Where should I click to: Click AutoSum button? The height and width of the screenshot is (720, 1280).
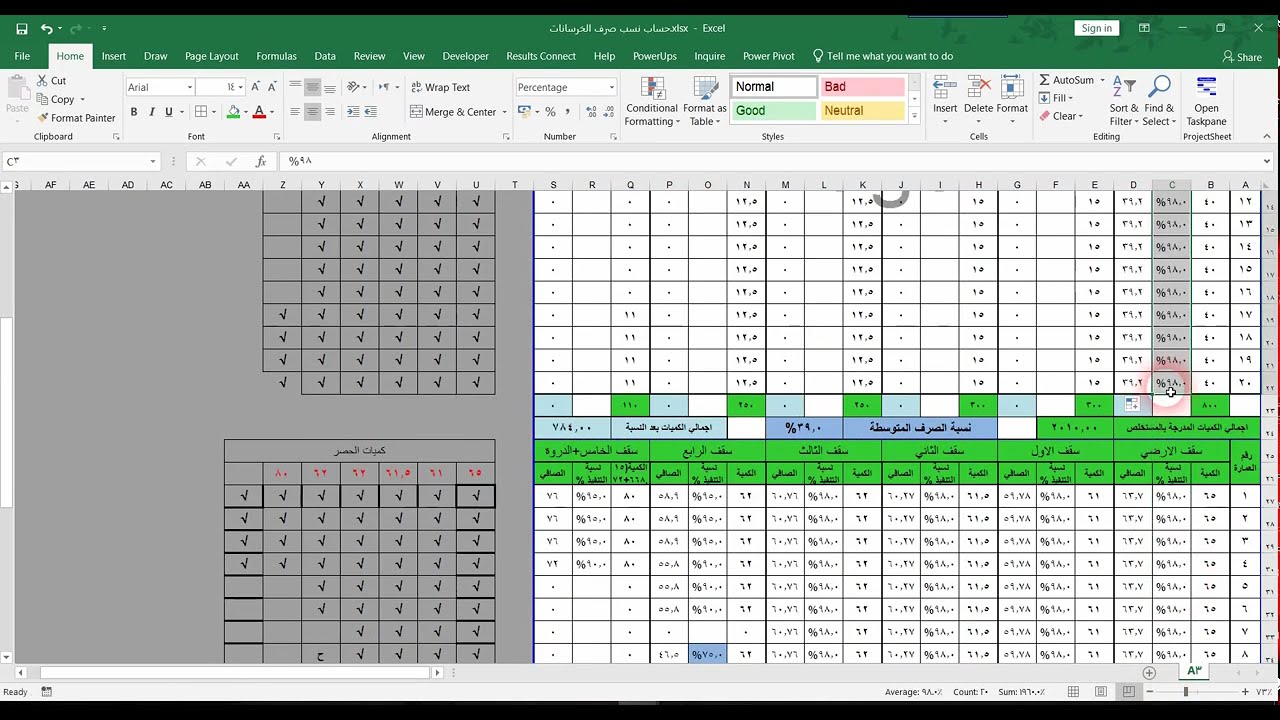[1066, 80]
